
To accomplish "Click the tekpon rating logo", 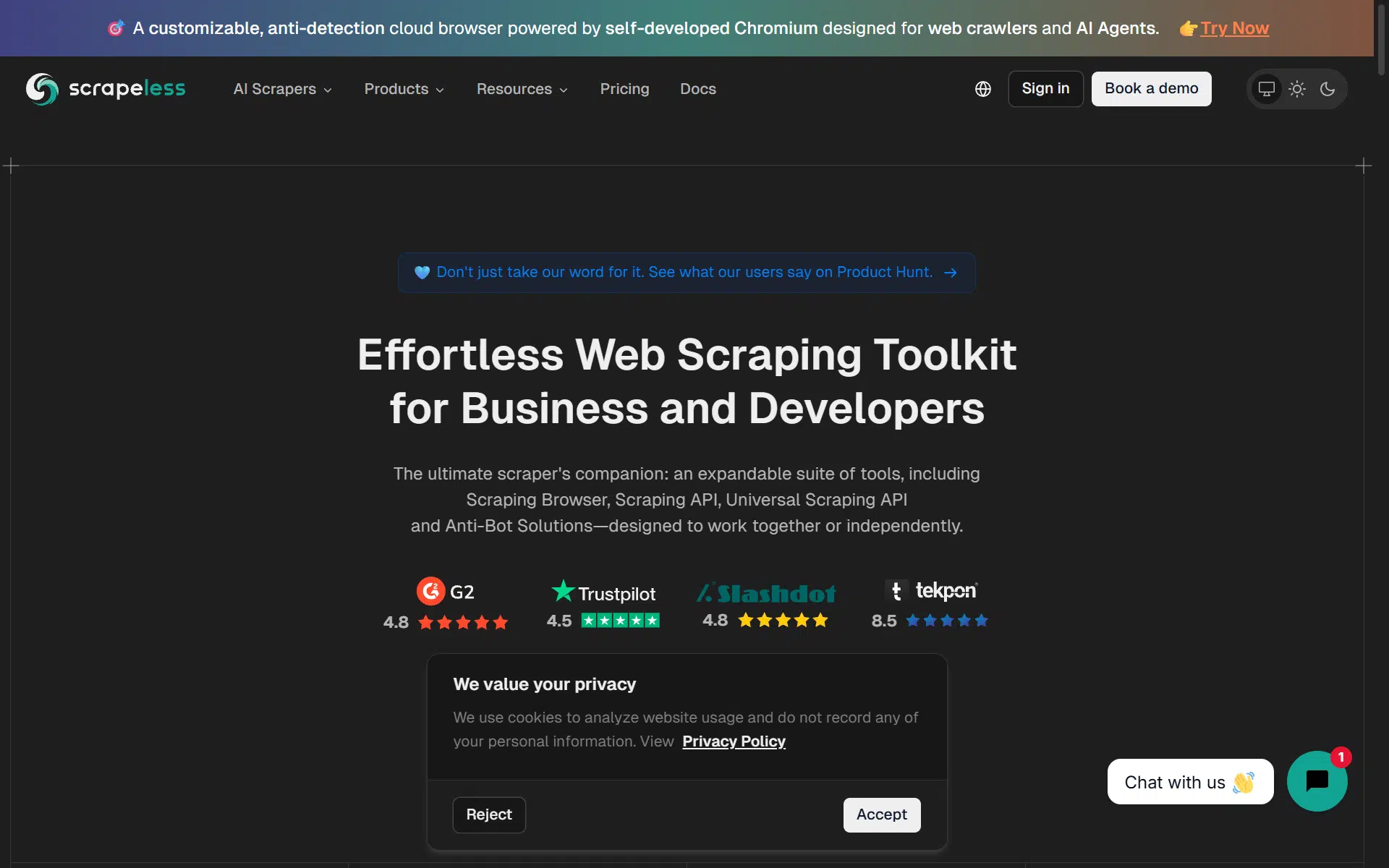I will click(x=930, y=591).
